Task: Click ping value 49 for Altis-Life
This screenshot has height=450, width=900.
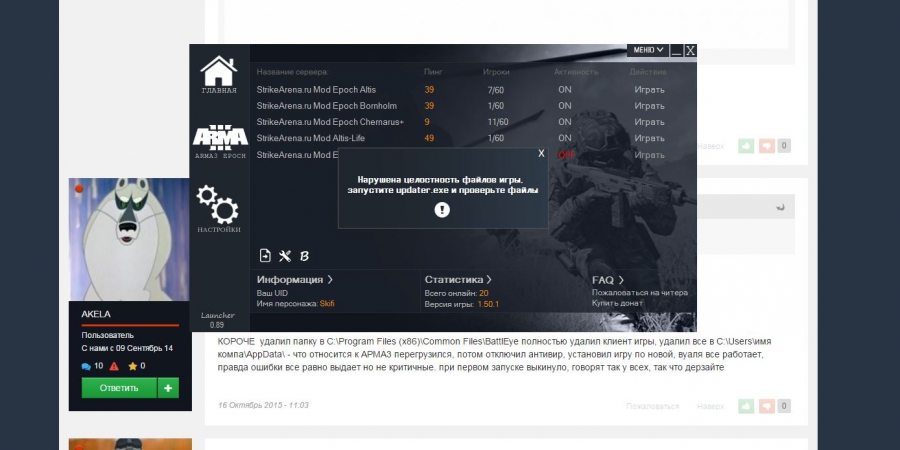Action: (429, 138)
